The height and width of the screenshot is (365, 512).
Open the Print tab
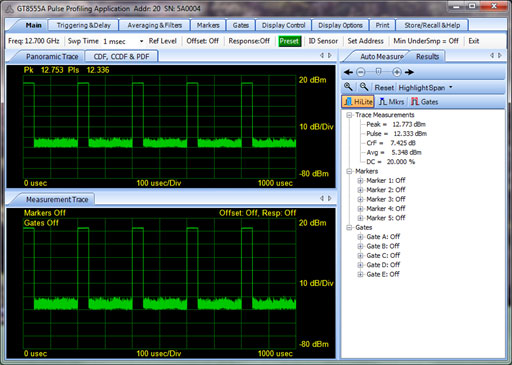point(382,25)
